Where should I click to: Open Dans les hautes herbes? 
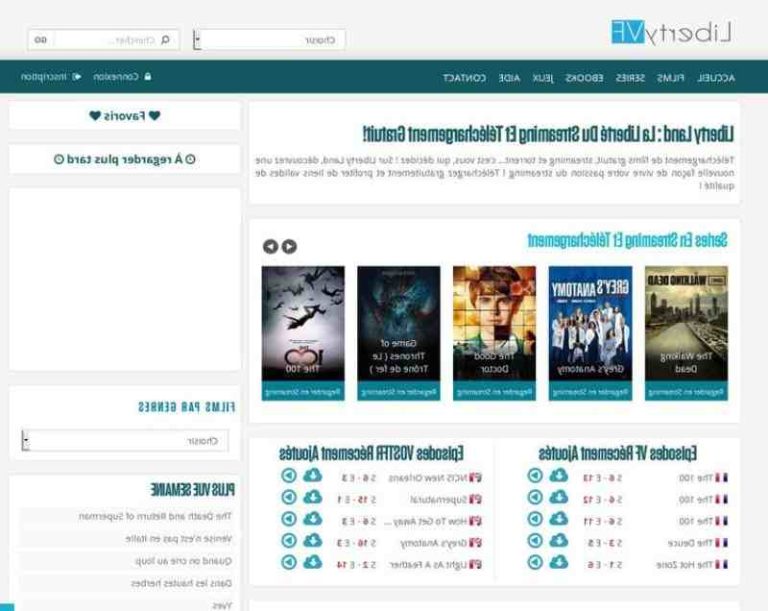pyautogui.click(x=181, y=584)
